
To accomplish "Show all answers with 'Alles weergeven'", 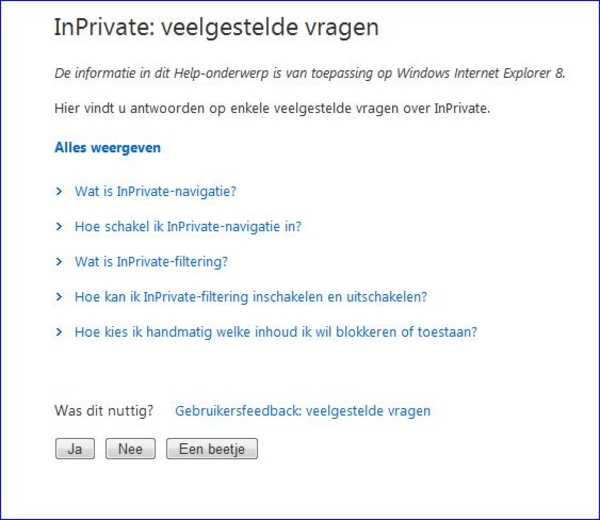I will [108, 148].
